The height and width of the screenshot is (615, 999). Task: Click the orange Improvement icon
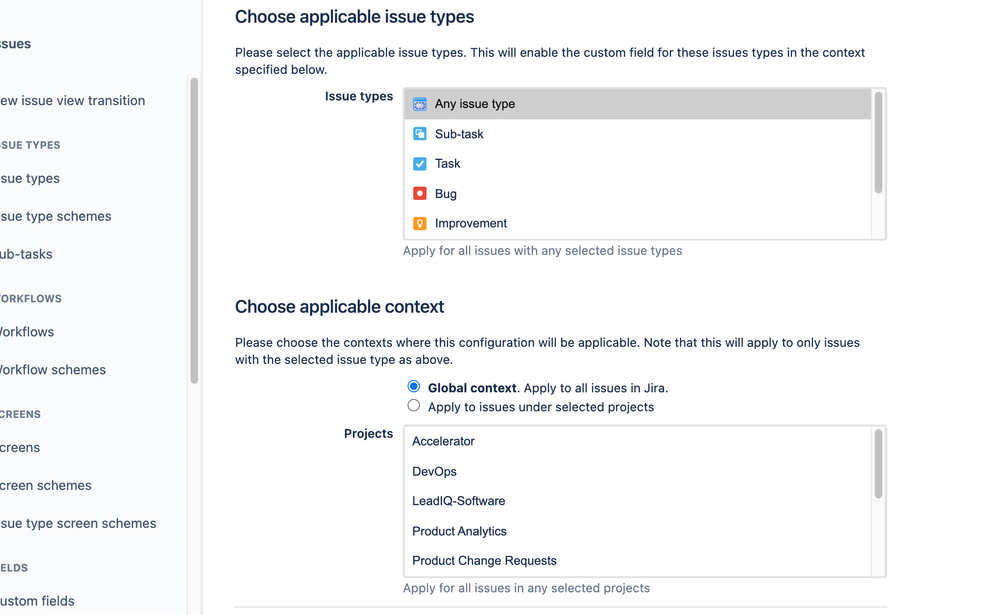point(420,224)
